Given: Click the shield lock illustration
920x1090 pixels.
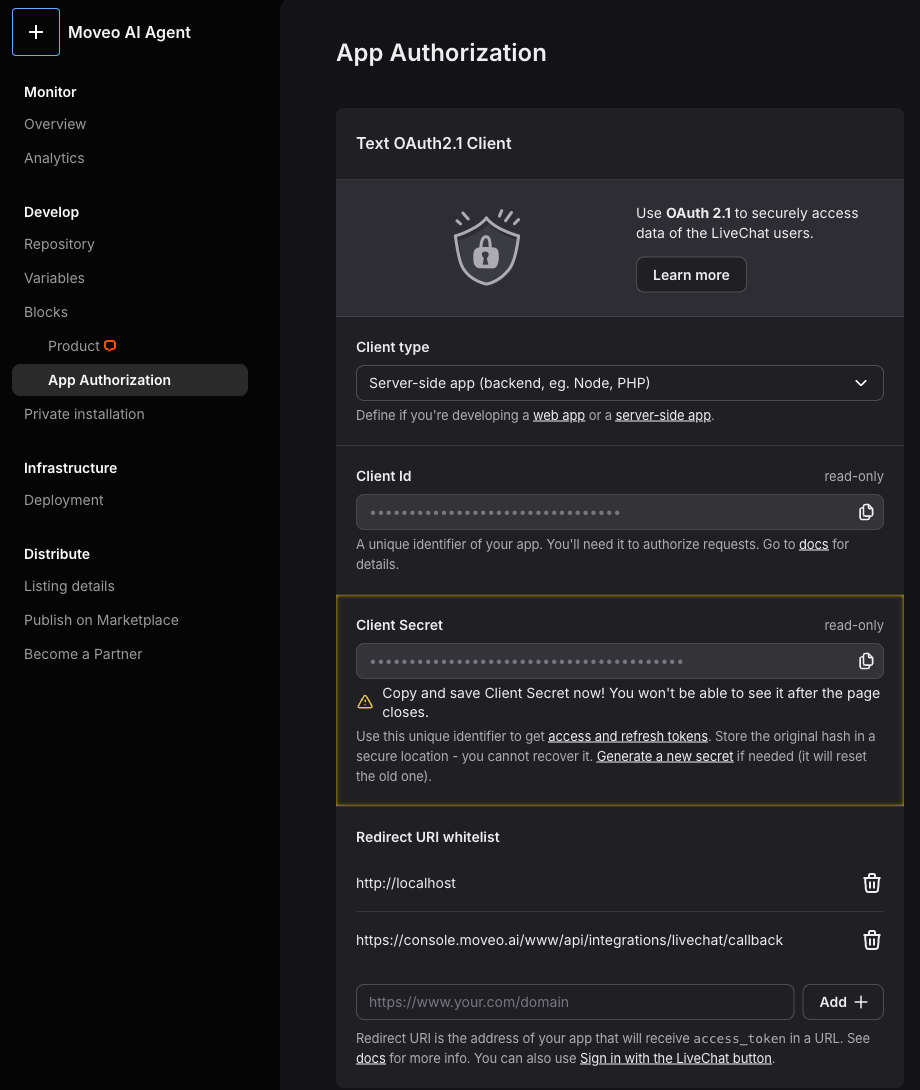Looking at the screenshot, I should click(487, 247).
